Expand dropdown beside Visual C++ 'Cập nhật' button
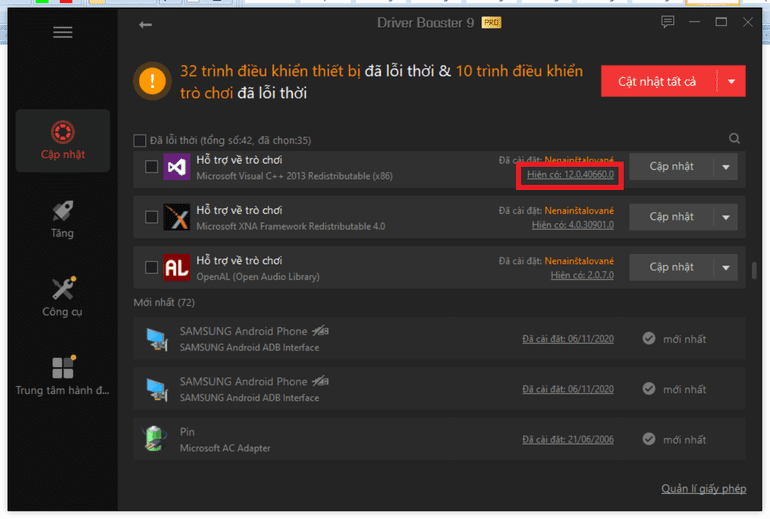This screenshot has height=519, width=770. pyautogui.click(x=724, y=167)
